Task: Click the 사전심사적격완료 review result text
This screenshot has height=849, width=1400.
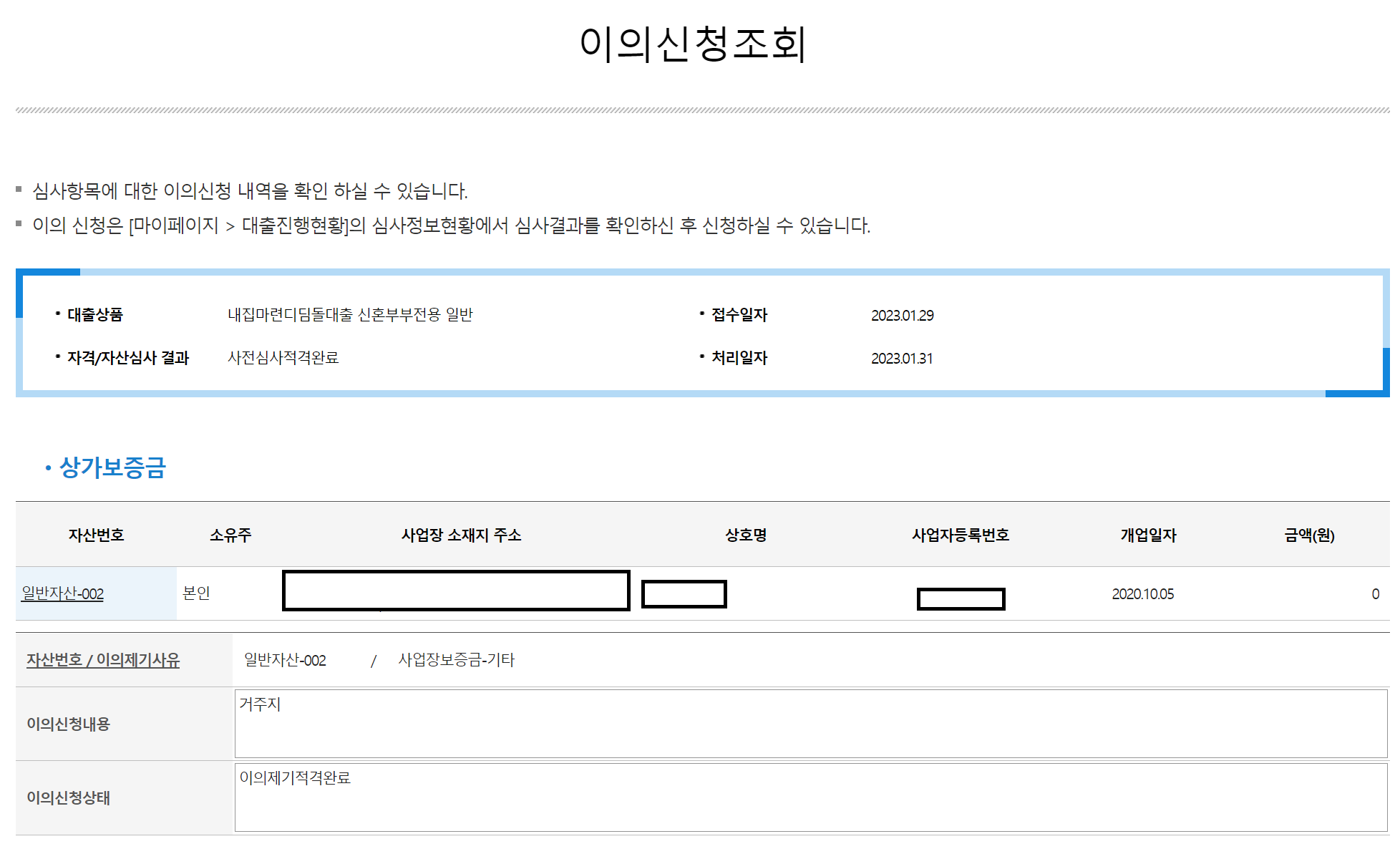Action: tap(283, 357)
